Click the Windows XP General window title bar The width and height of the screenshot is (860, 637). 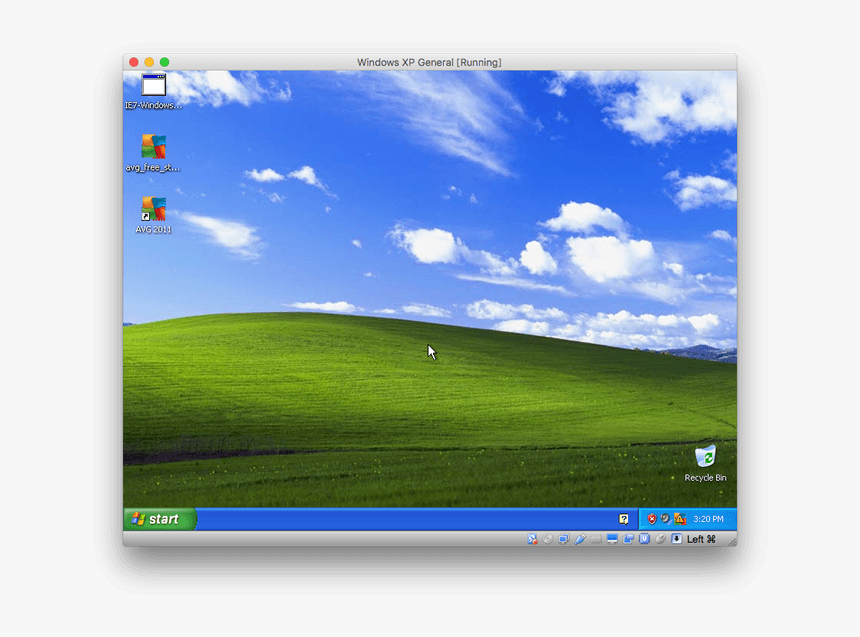point(430,61)
